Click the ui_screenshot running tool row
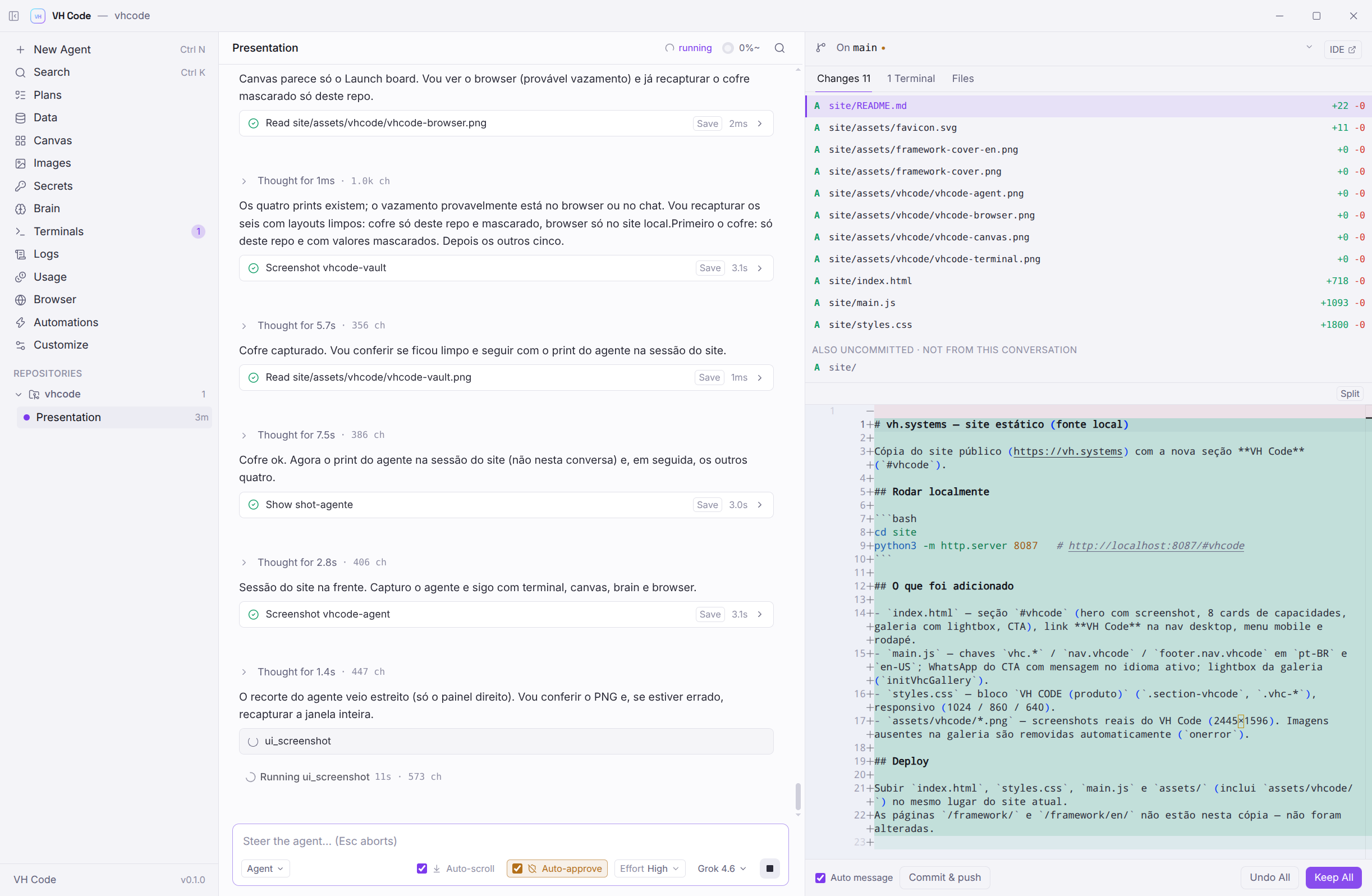Screen dimensions: 1372x896 click(x=506, y=742)
